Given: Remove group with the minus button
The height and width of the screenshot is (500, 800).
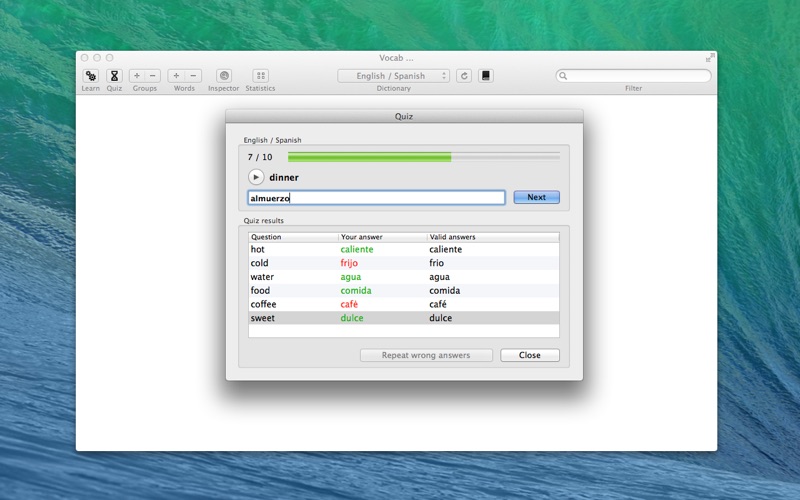Looking at the screenshot, I should coord(153,76).
